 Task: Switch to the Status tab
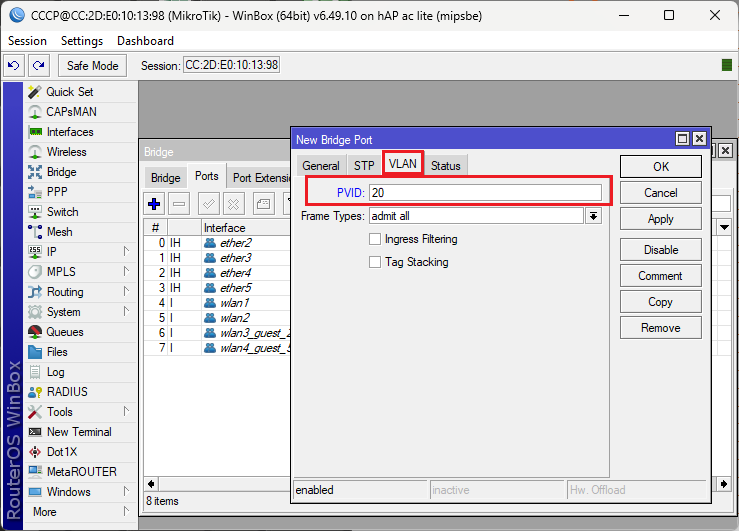click(x=445, y=165)
